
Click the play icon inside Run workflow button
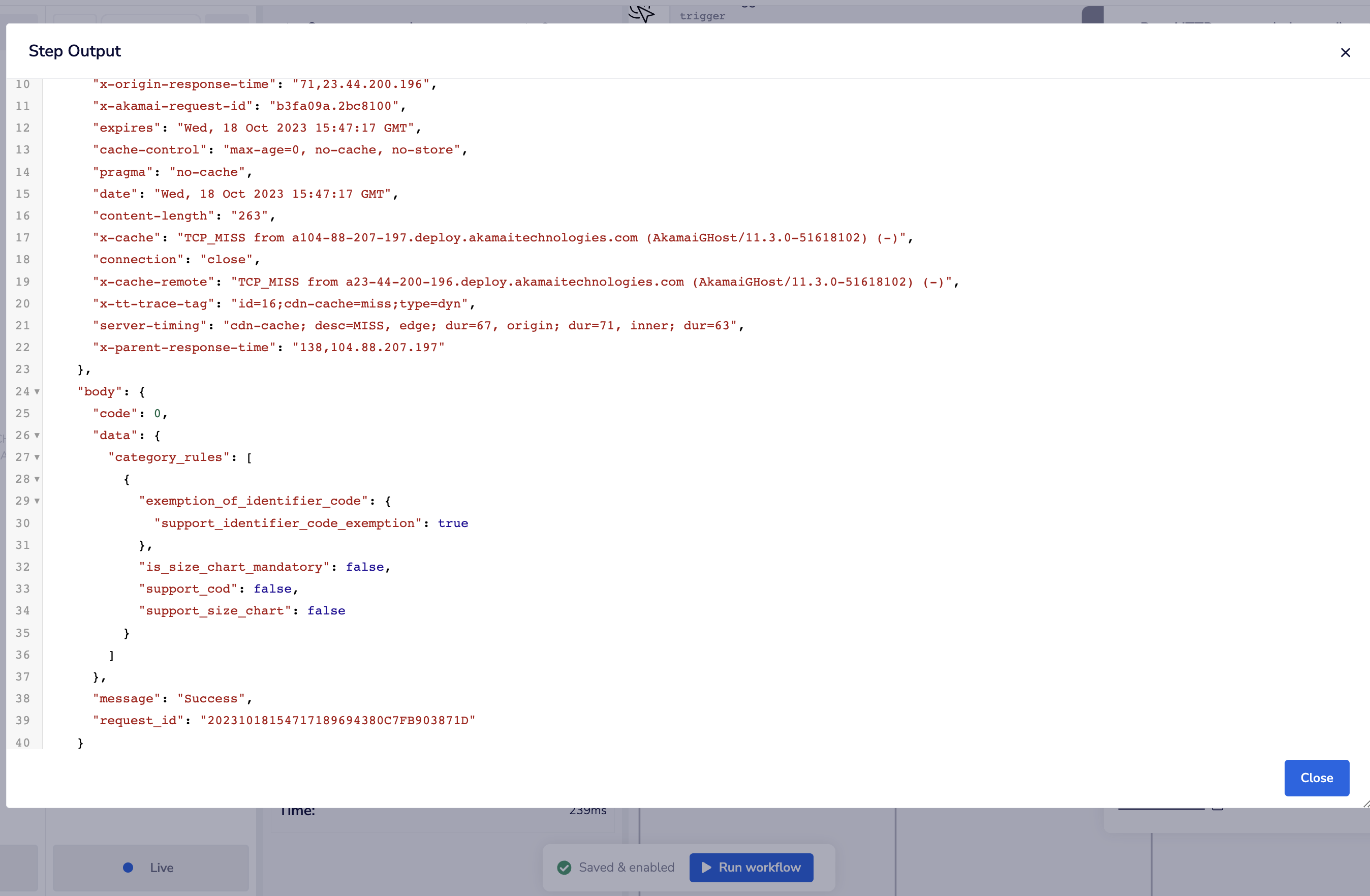[x=707, y=867]
